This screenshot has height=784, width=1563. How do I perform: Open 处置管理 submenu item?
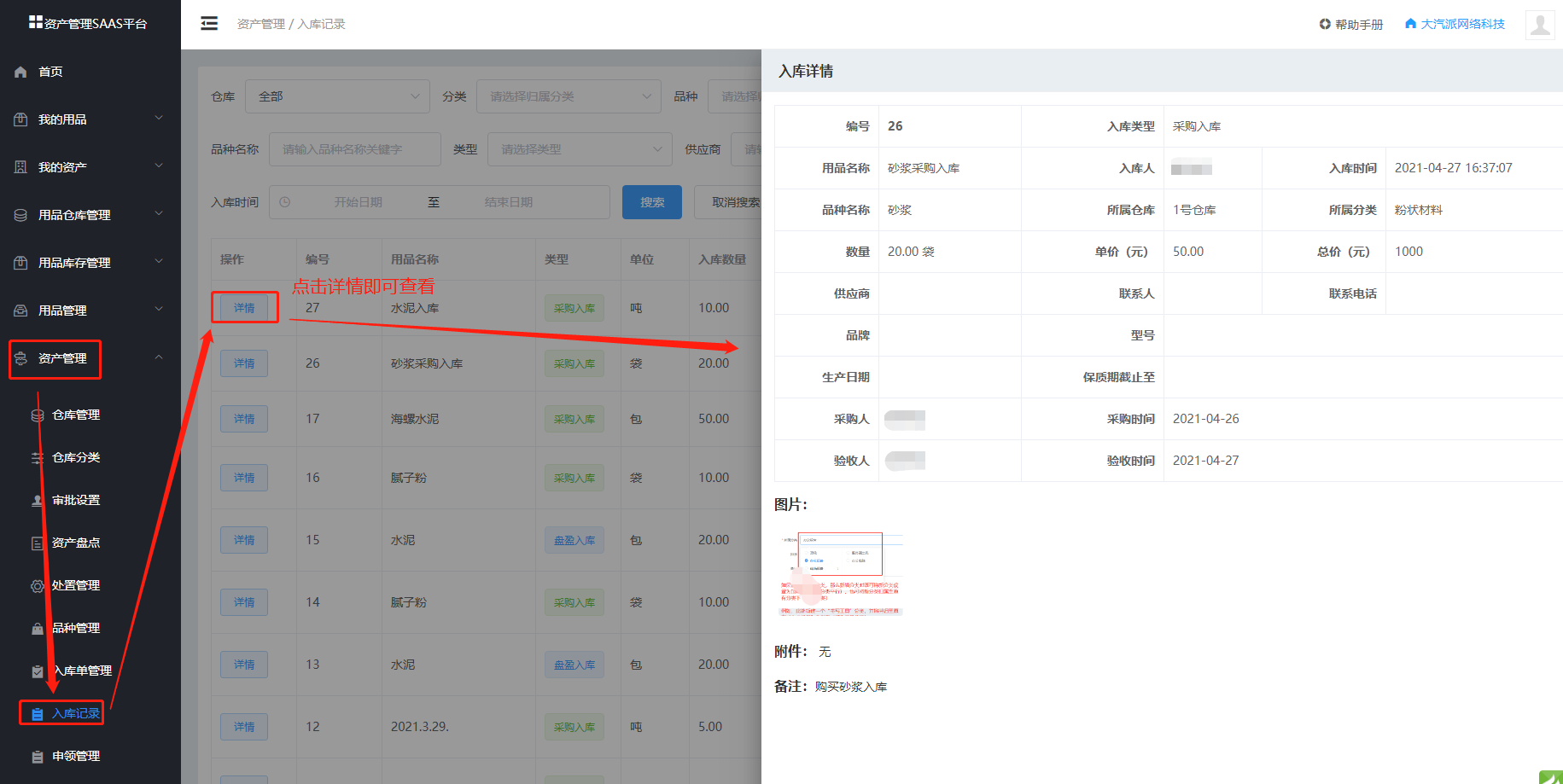(76, 585)
